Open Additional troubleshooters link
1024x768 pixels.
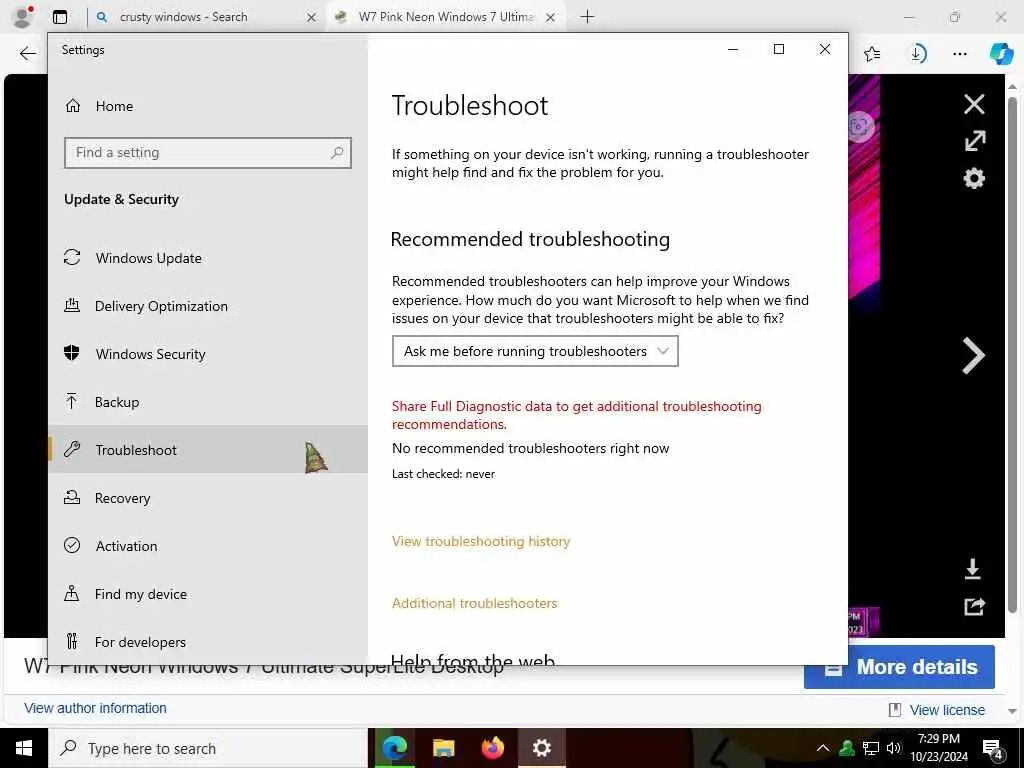pyautogui.click(x=474, y=603)
